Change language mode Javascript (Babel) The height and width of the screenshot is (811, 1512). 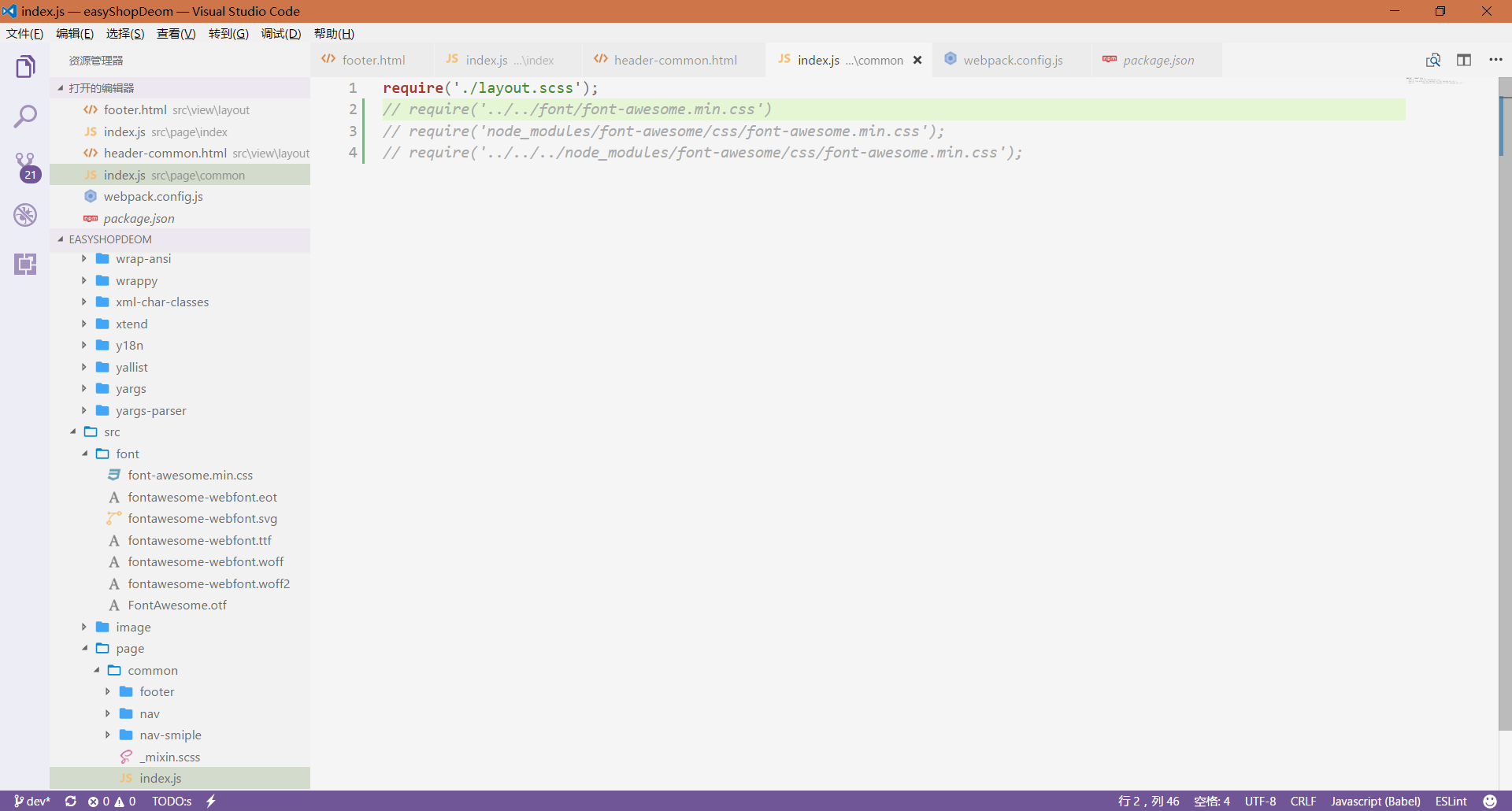1376,801
